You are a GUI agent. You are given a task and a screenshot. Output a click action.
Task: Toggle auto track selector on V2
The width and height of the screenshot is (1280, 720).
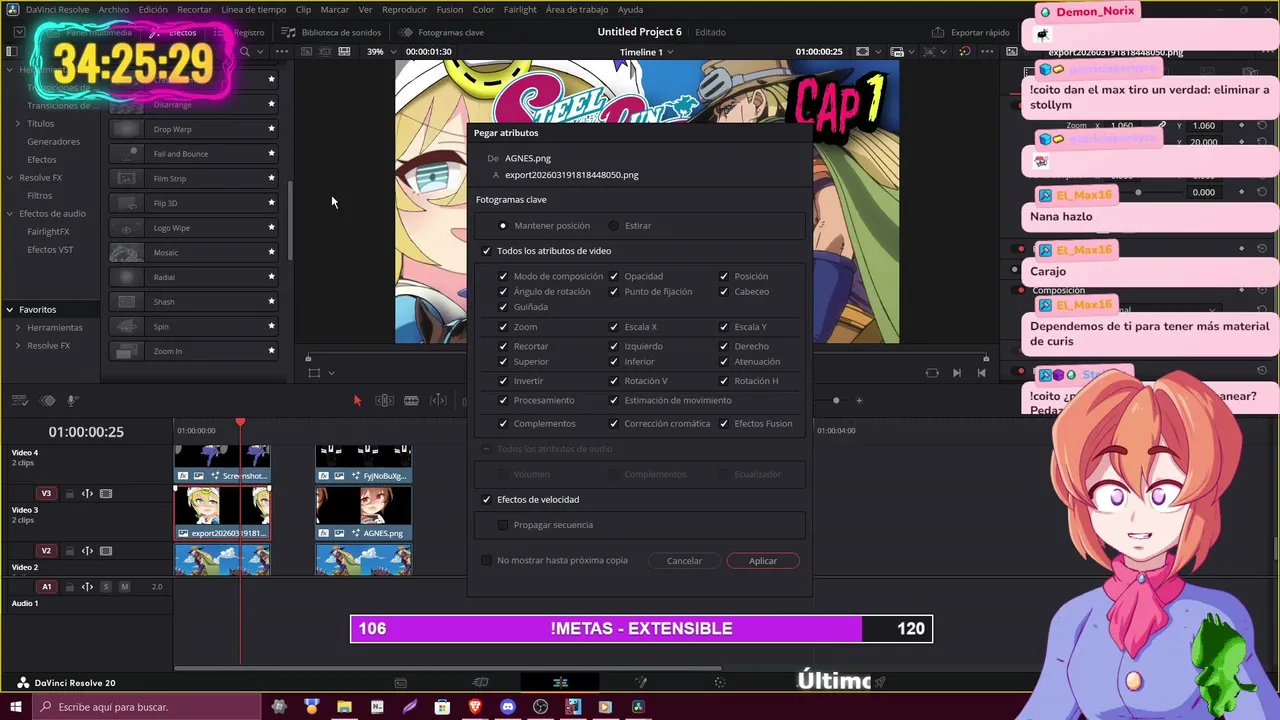(x=87, y=551)
